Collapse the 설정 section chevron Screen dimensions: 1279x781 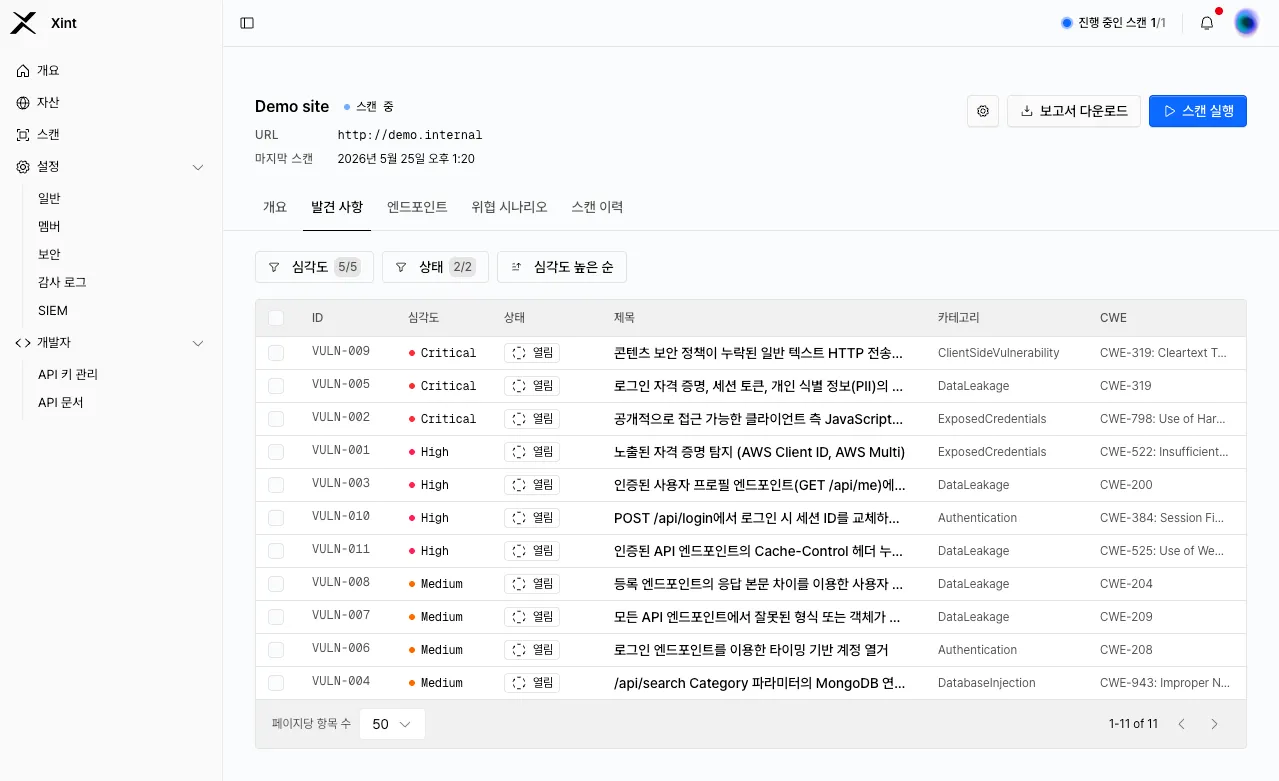[x=198, y=167]
